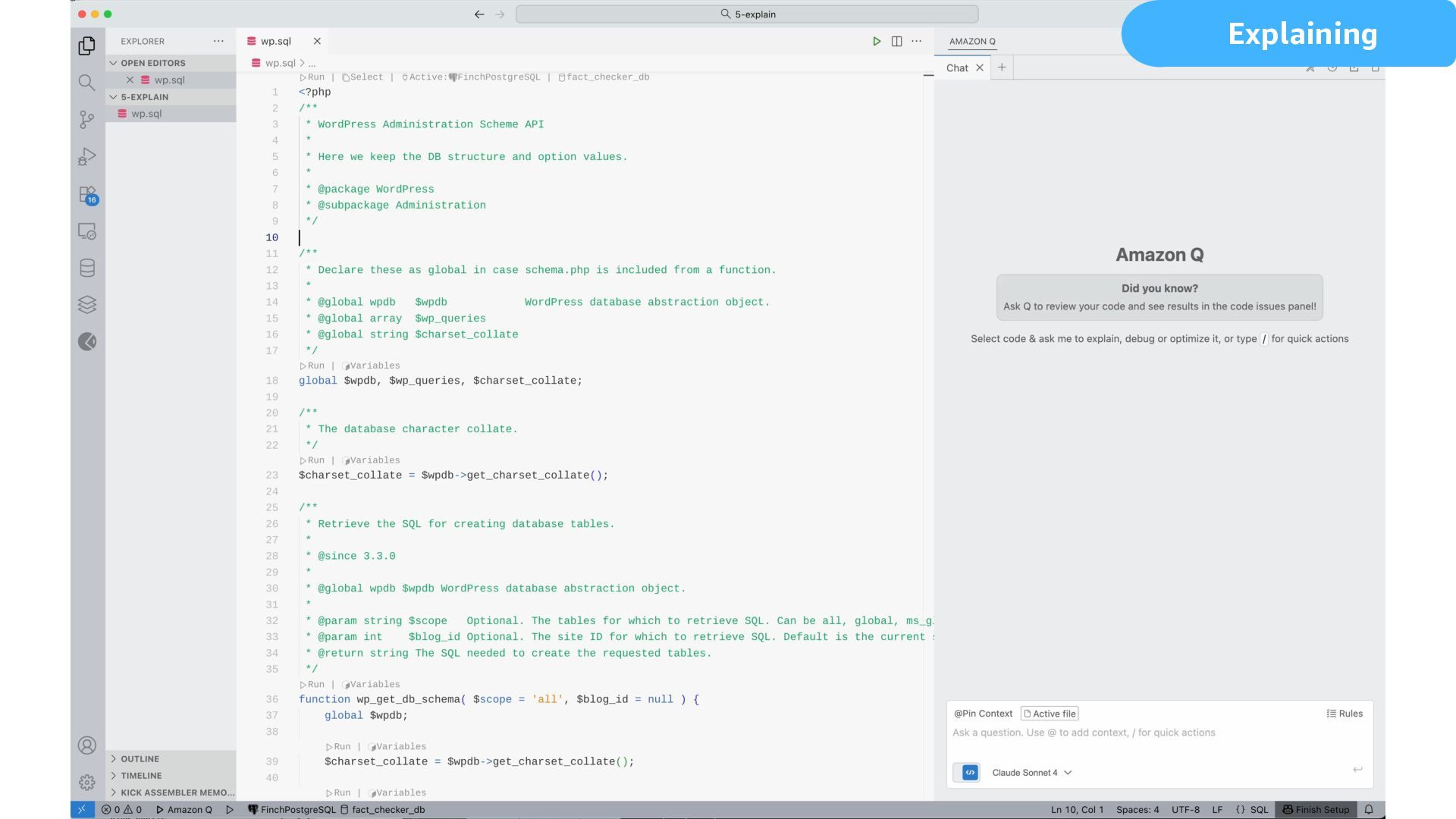Click Finish Setup in status bar
The image size is (1456, 819).
click(x=1316, y=809)
